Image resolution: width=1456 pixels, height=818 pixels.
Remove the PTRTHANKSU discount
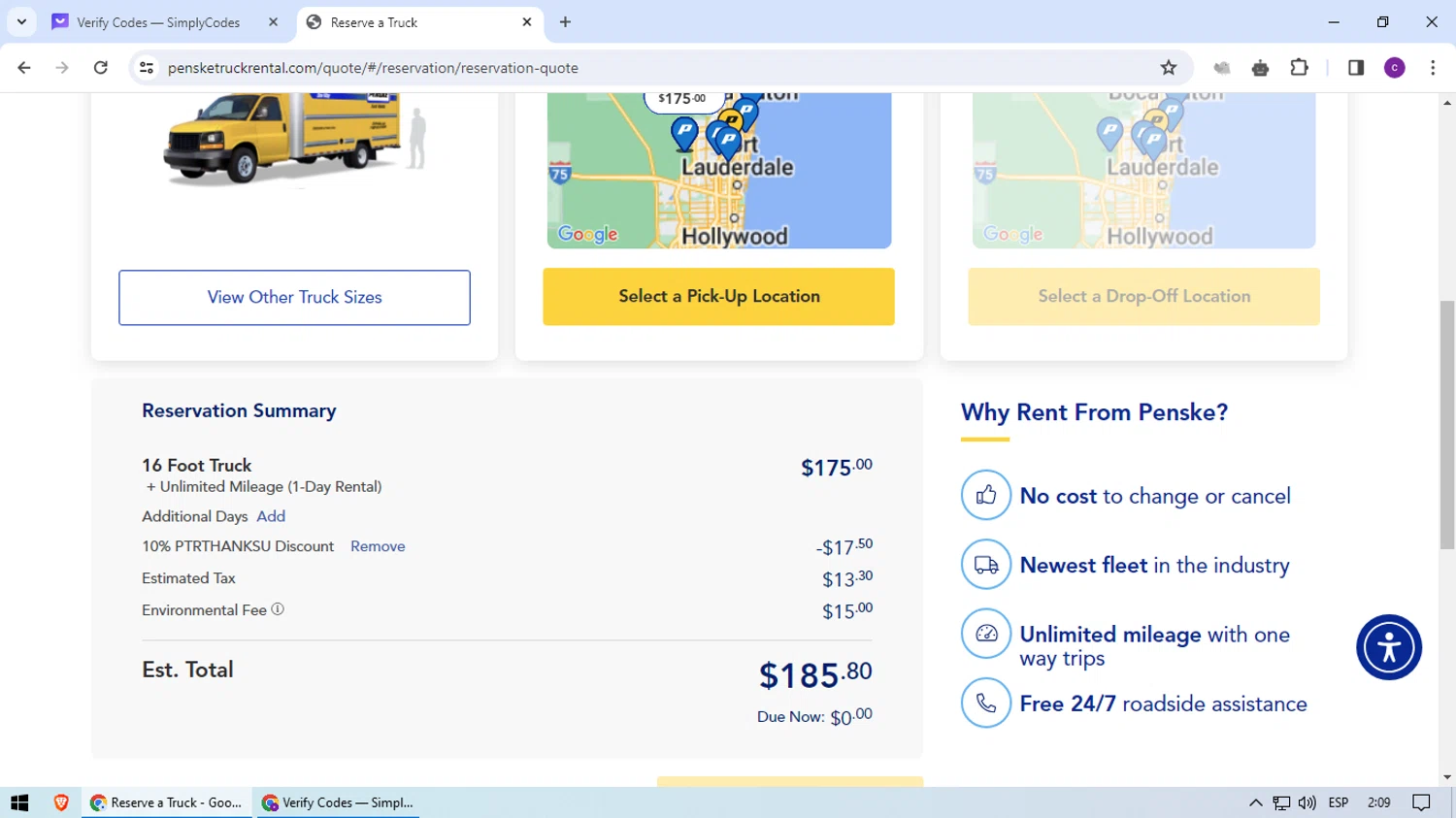(x=378, y=546)
